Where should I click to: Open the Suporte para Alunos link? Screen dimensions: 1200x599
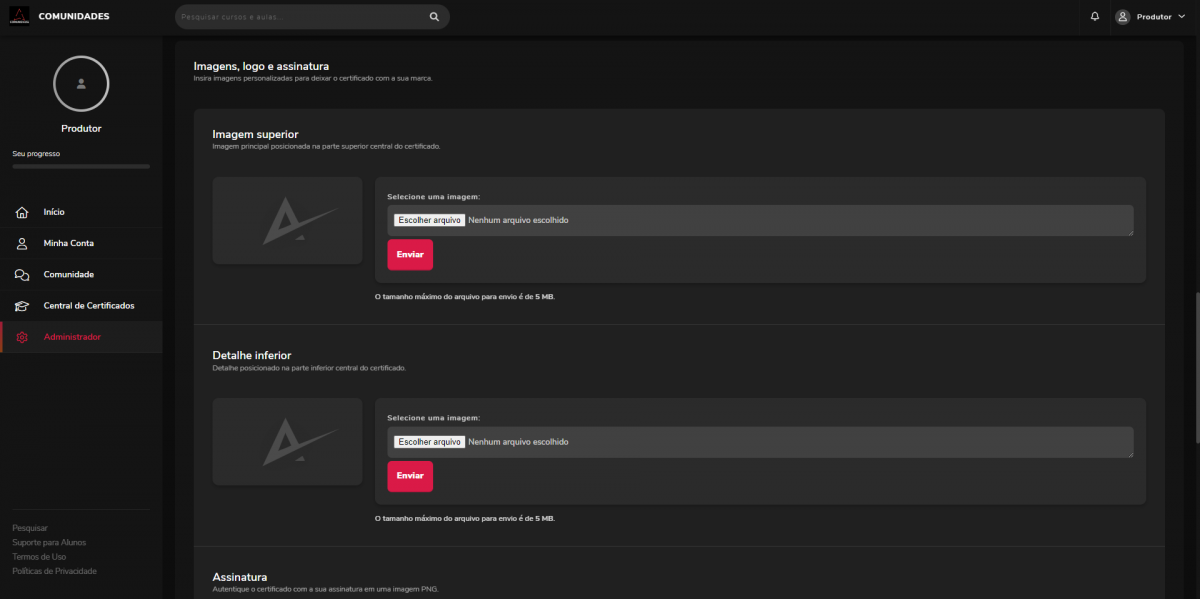point(49,542)
